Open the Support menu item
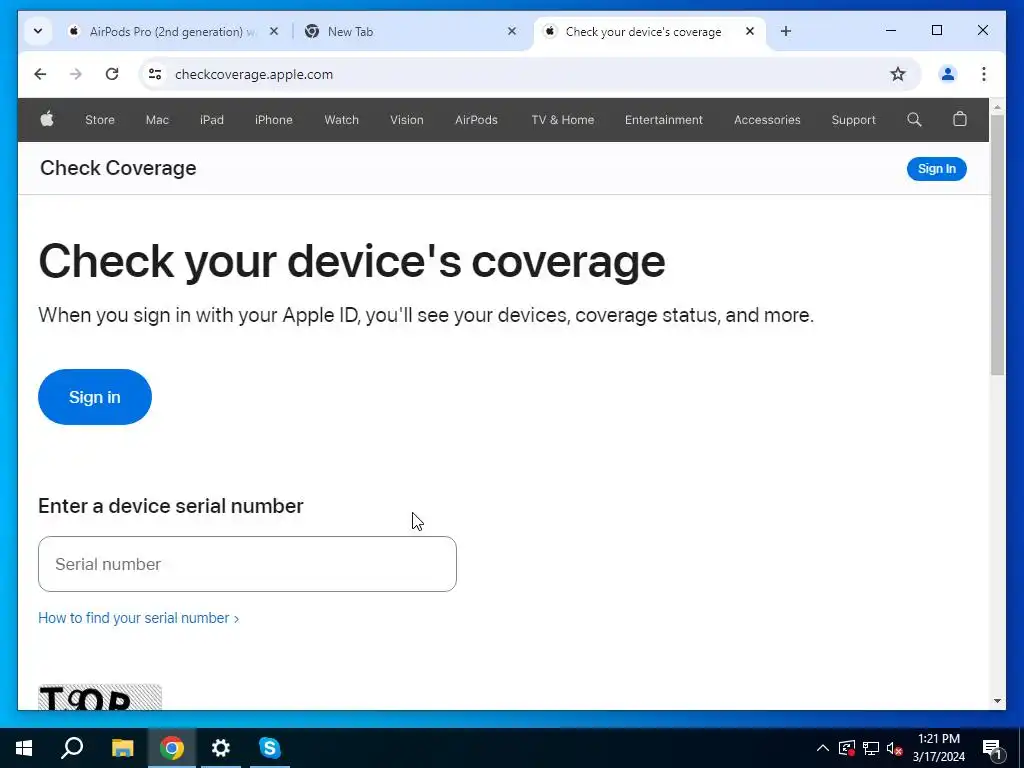Viewport: 1024px width, 768px height. coord(854,120)
